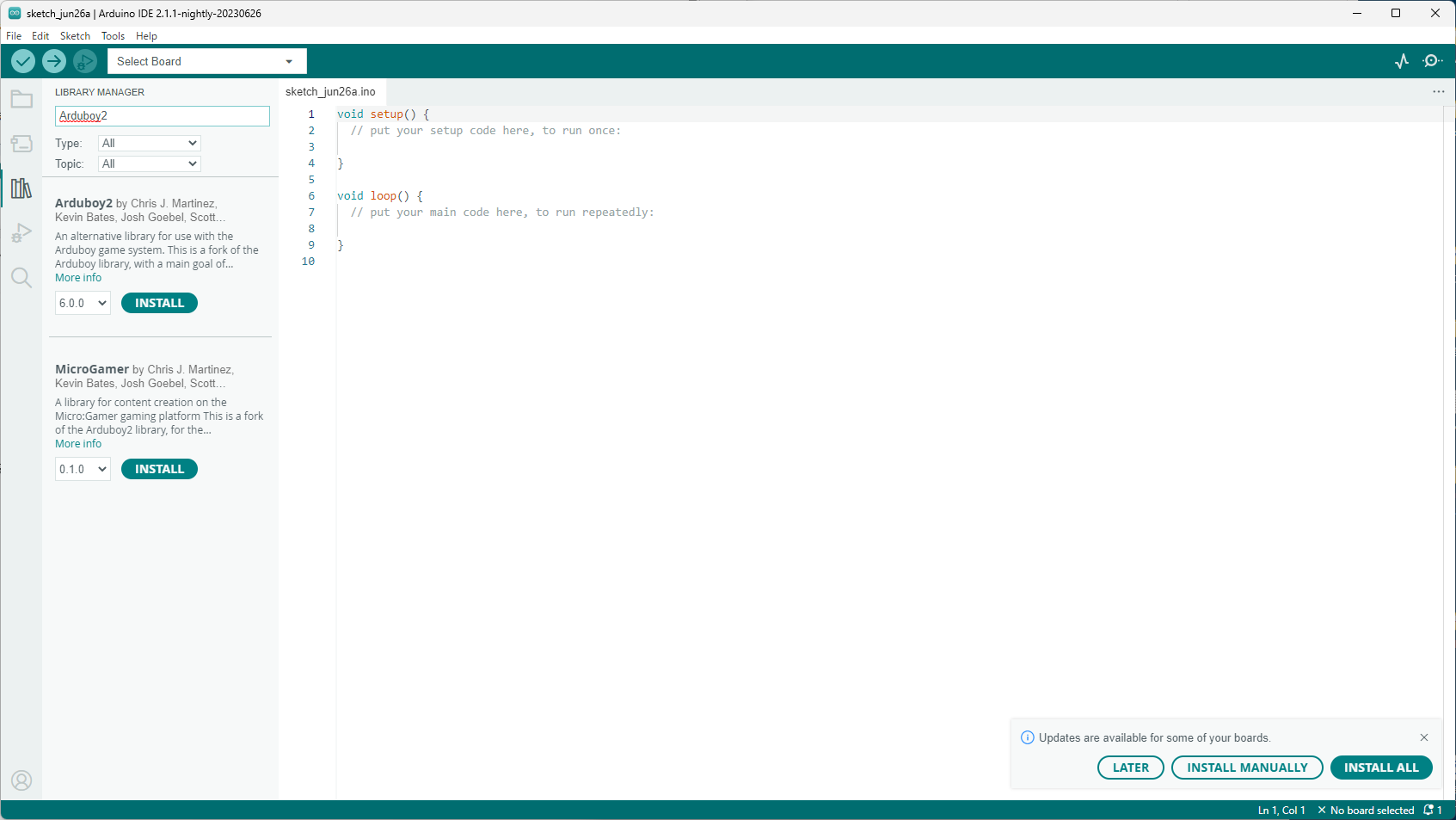Image resolution: width=1456 pixels, height=820 pixels.
Task: Open the Serial Monitor icon
Action: pyautogui.click(x=1433, y=61)
